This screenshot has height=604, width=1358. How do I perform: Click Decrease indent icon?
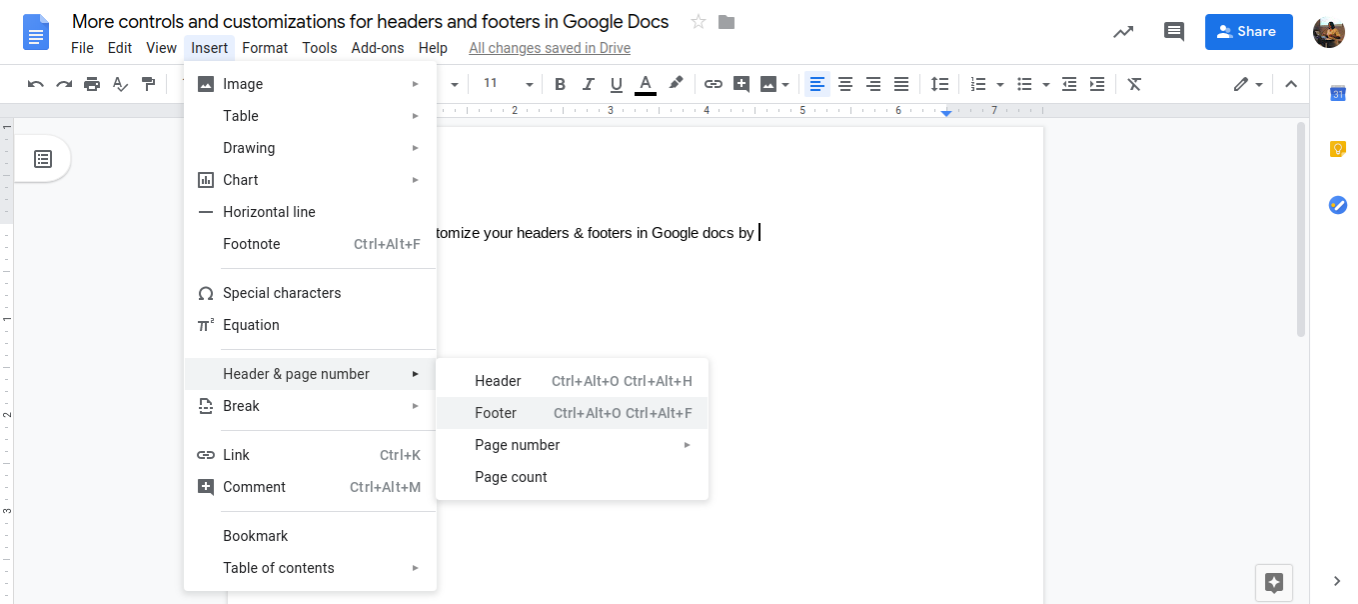1069,84
